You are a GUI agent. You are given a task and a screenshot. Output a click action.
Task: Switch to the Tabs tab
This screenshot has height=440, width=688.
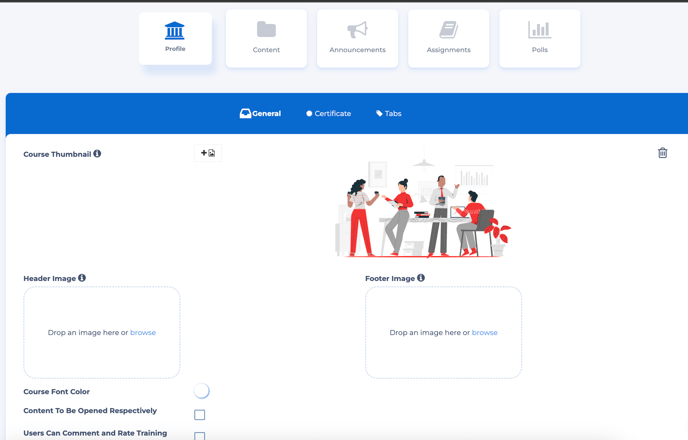388,114
